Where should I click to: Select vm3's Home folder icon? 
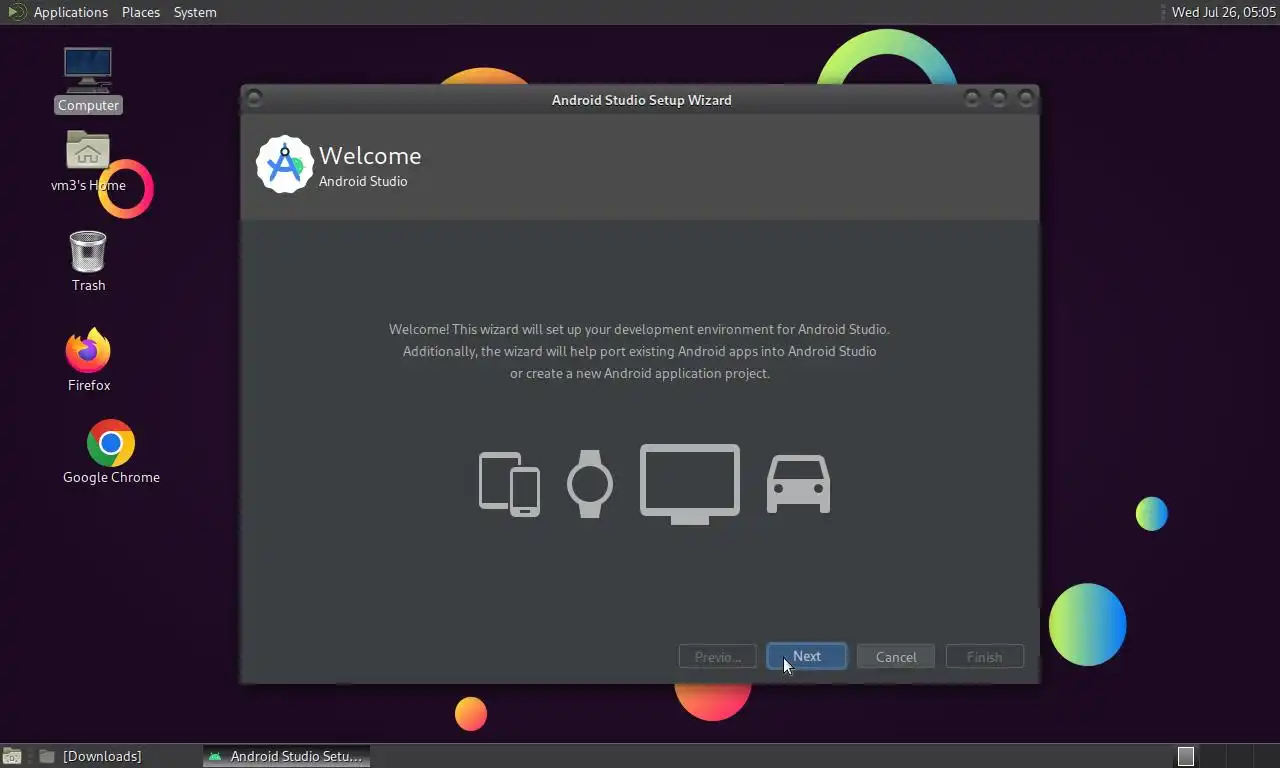tap(88, 162)
